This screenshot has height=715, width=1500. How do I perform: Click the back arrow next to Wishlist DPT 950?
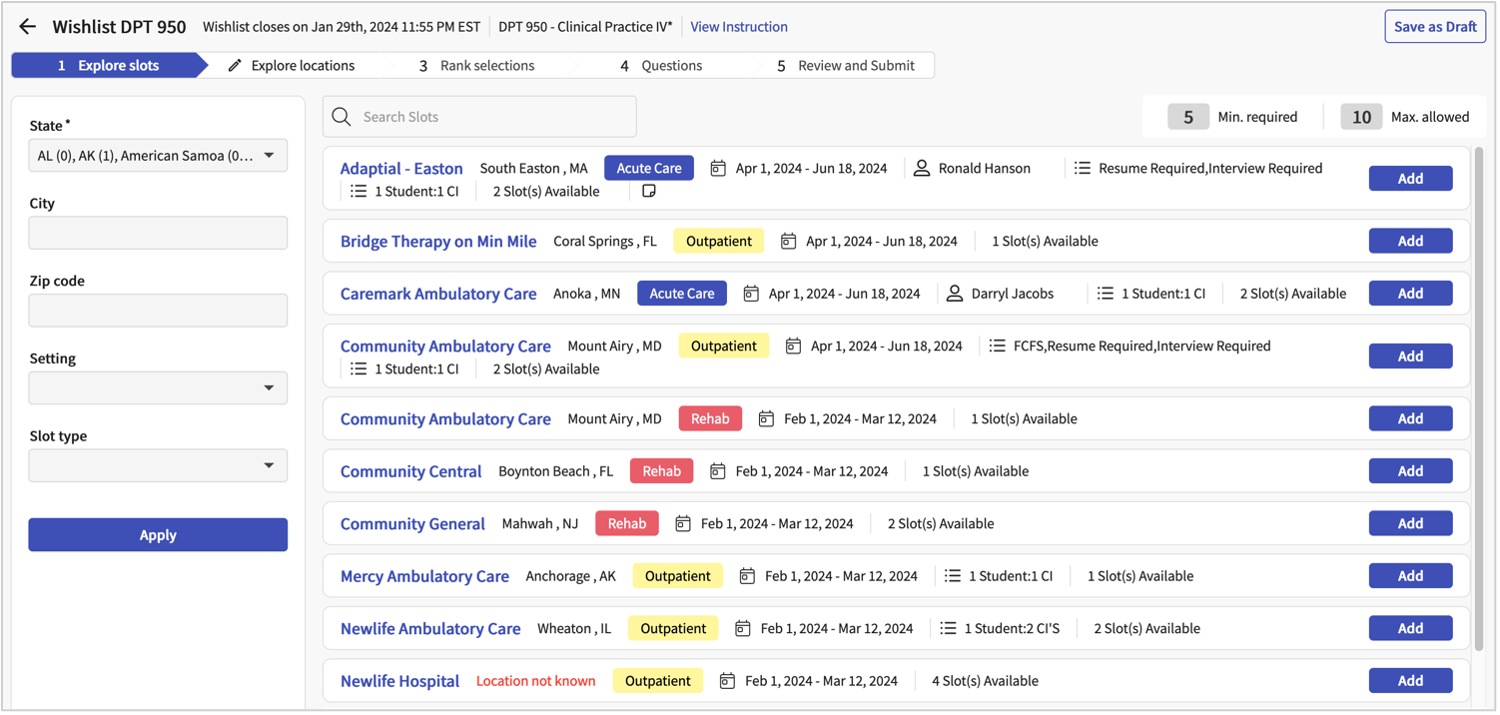pos(27,27)
